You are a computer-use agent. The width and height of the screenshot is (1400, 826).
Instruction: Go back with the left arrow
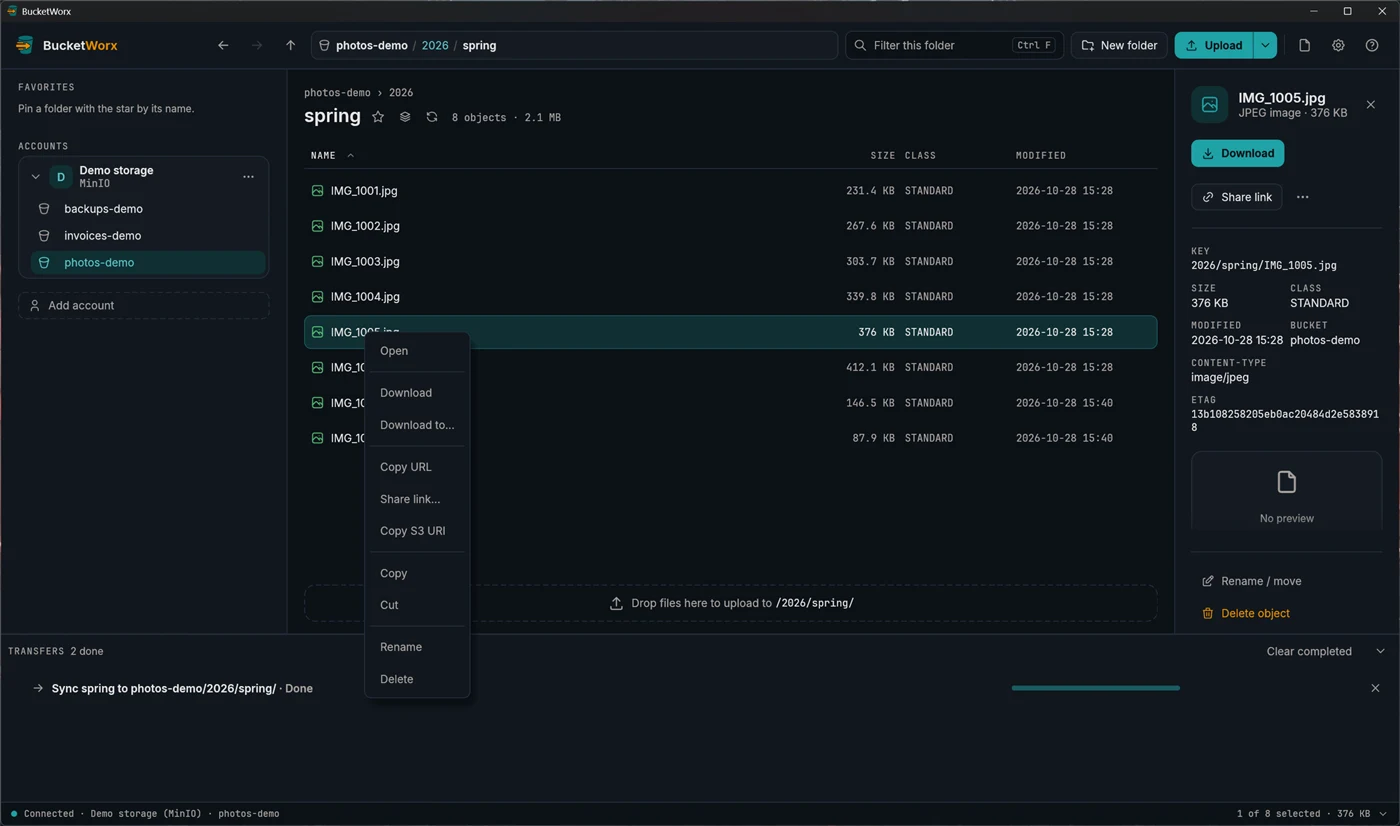coord(223,45)
